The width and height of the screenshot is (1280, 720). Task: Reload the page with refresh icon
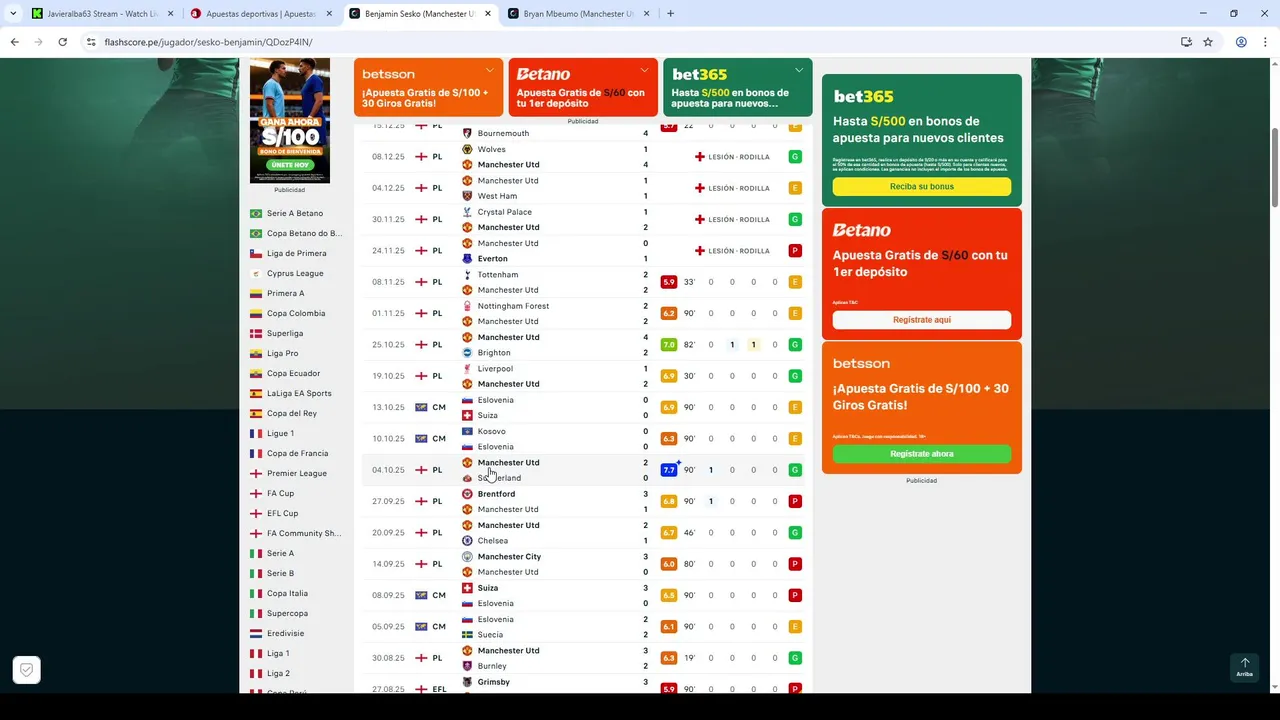pos(62,42)
